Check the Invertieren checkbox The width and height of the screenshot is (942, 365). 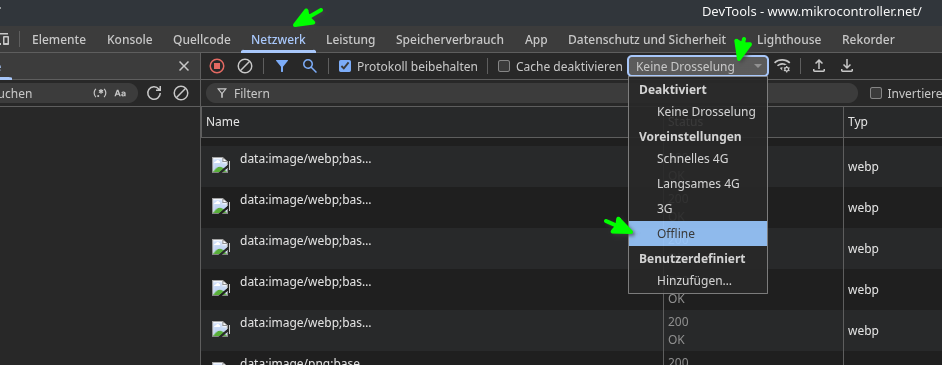coord(876,93)
